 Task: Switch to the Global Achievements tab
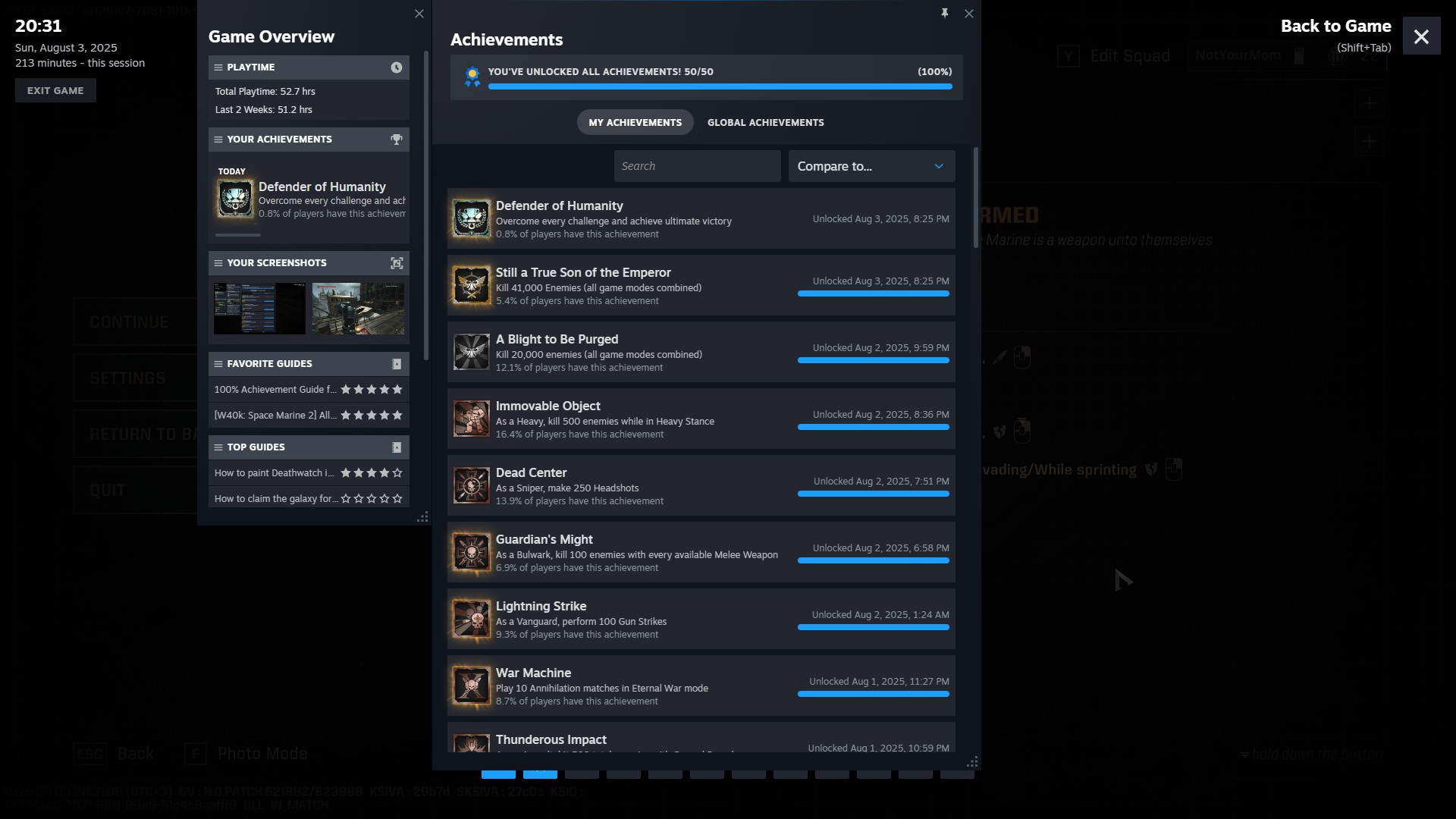tap(765, 122)
